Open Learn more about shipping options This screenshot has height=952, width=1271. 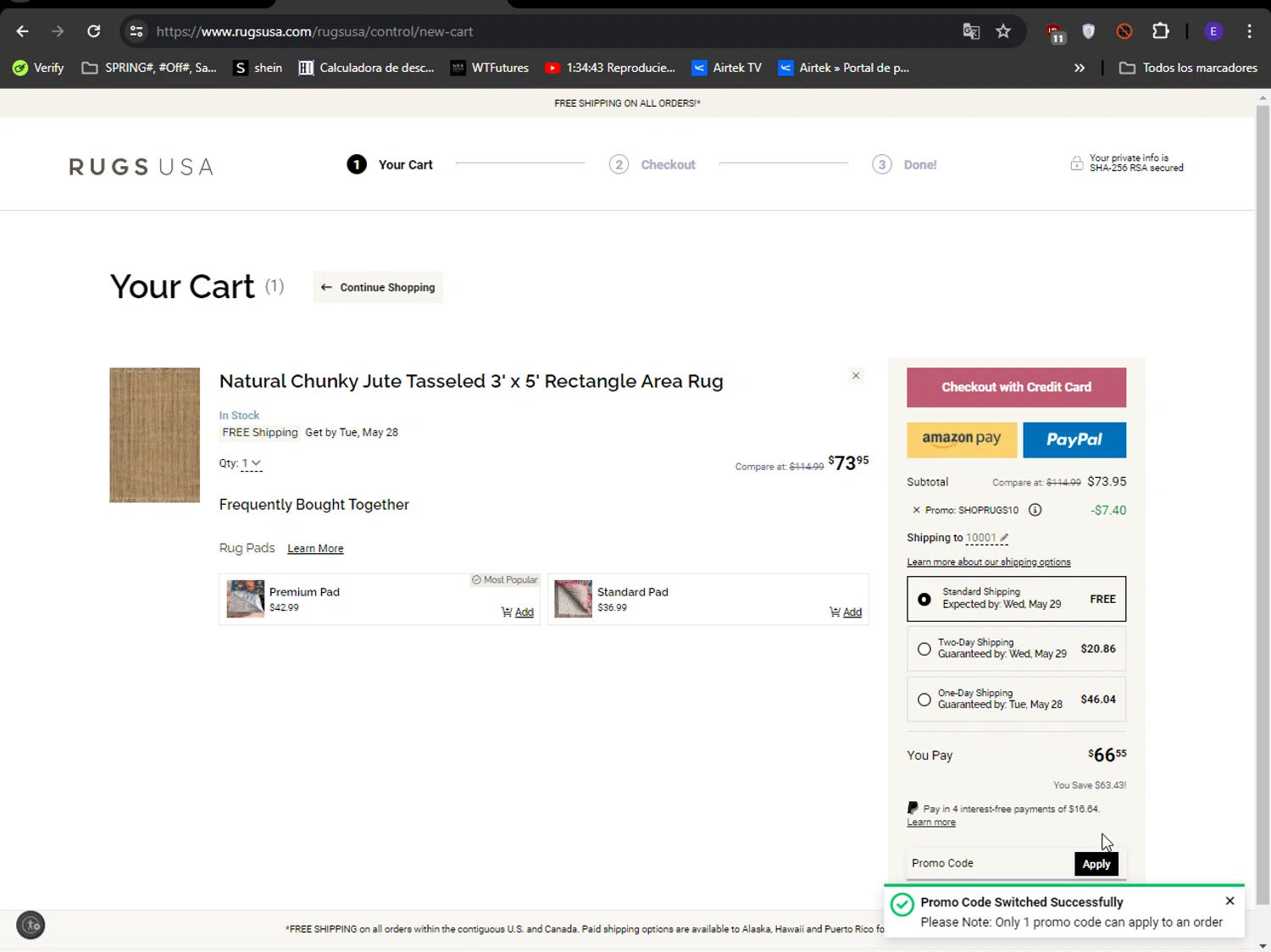989,562
